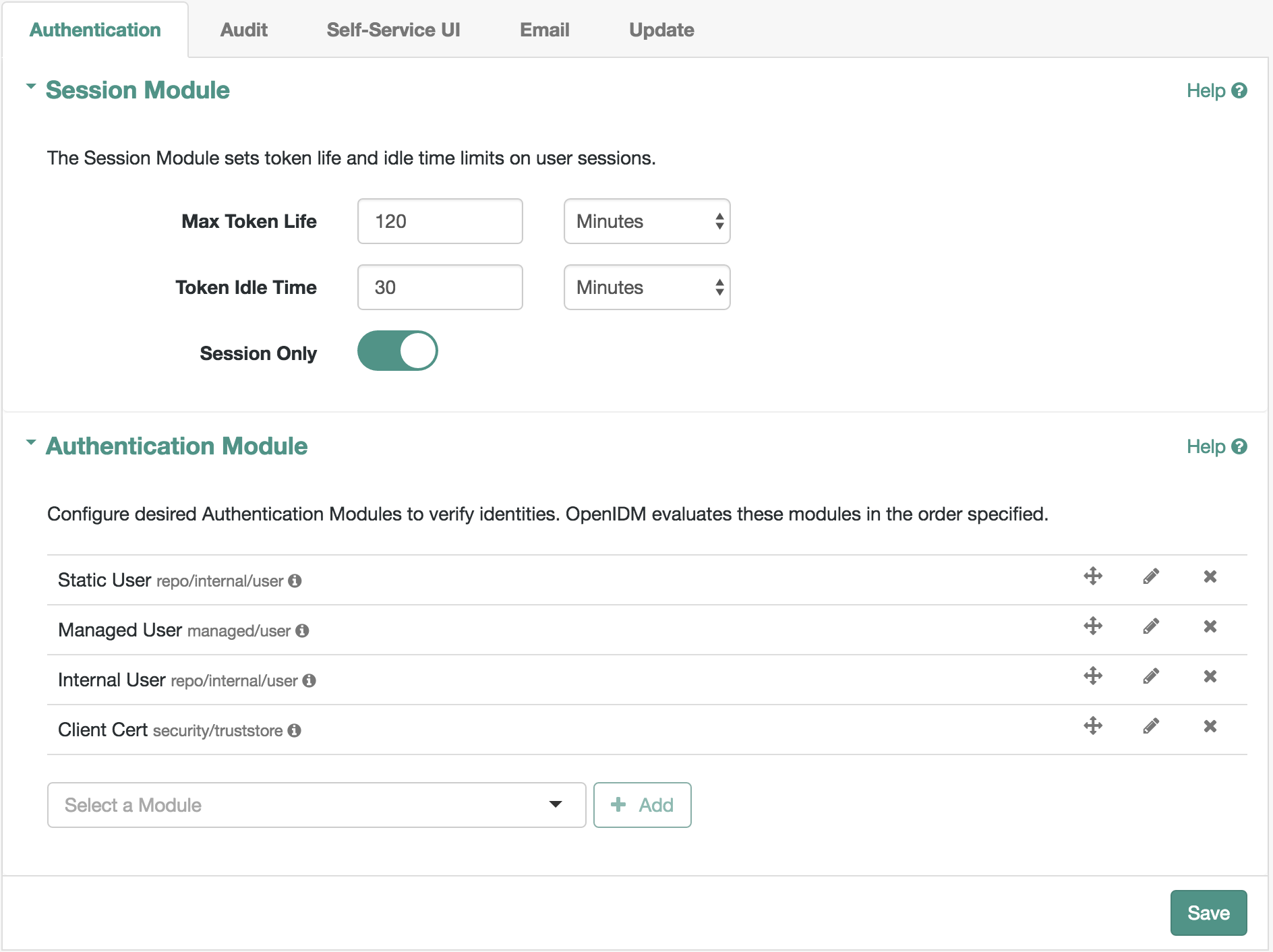
Task: Delete the Client Cert module
Action: pos(1210,726)
